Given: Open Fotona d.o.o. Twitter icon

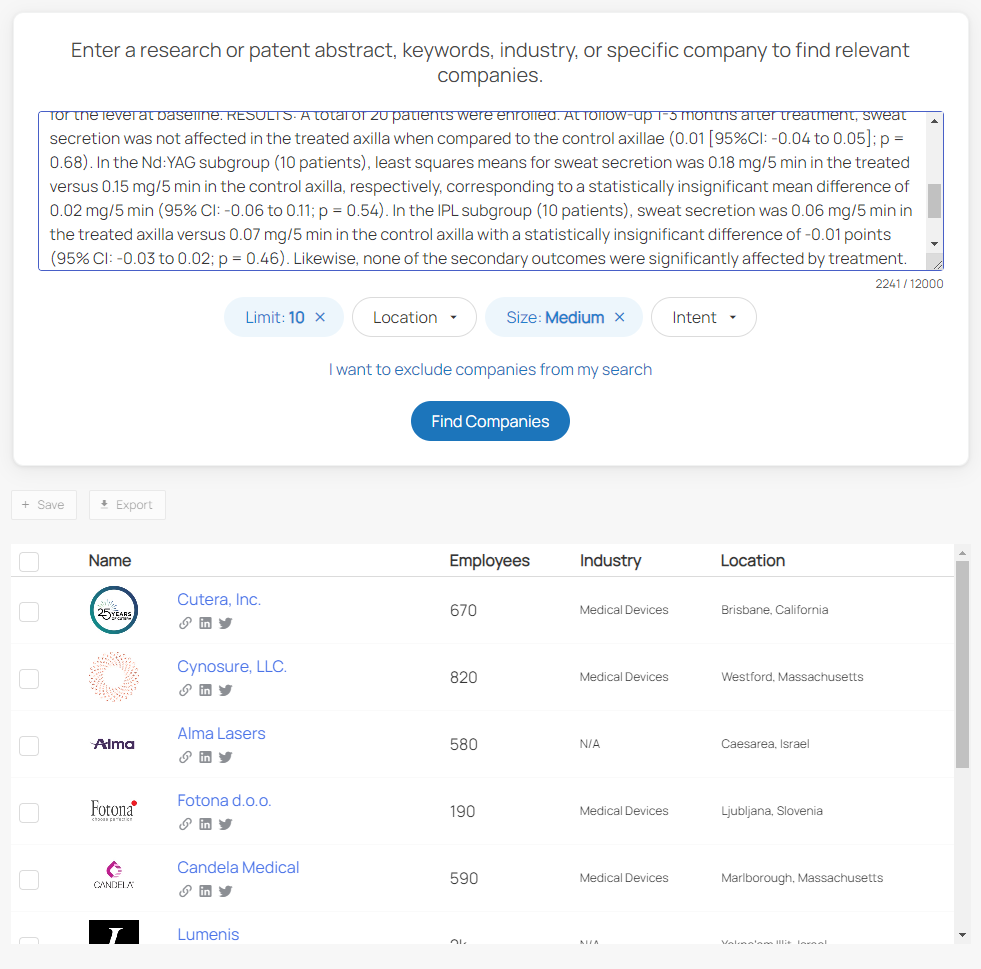Looking at the screenshot, I should point(226,824).
